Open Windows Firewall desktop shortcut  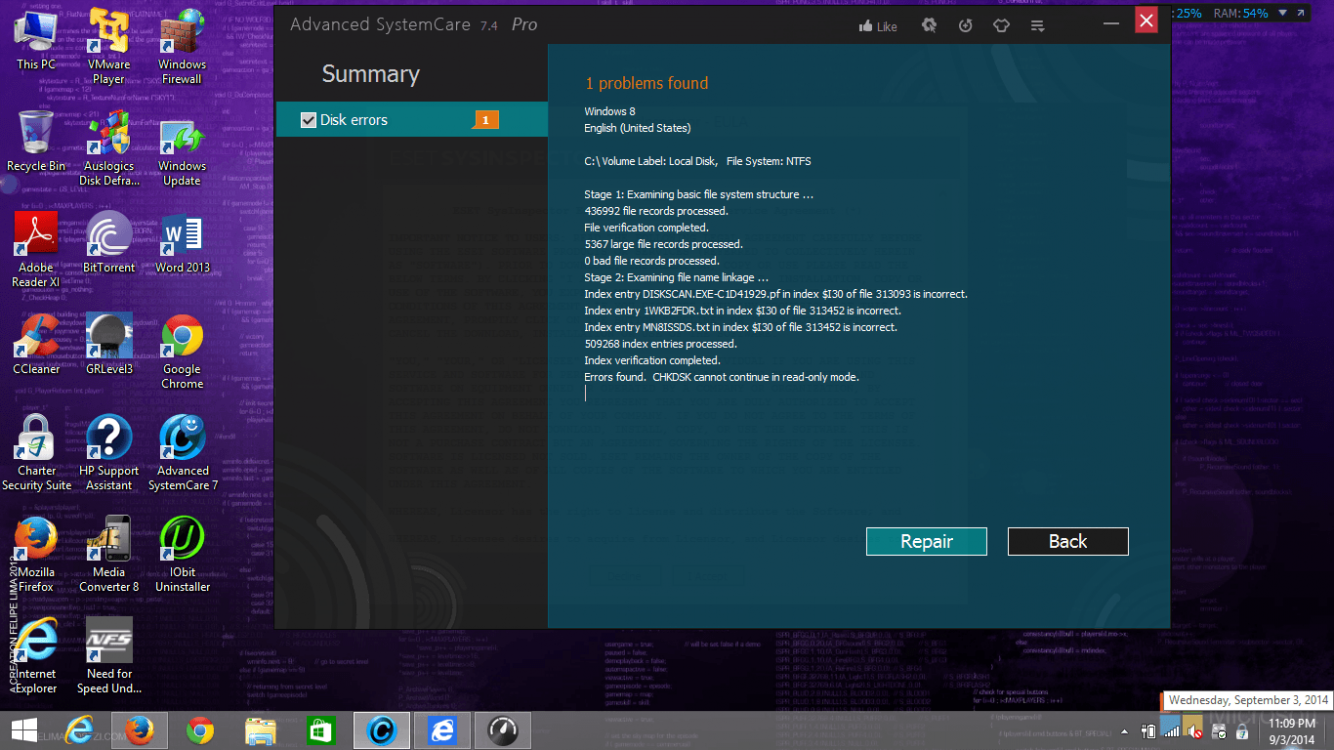tap(182, 46)
